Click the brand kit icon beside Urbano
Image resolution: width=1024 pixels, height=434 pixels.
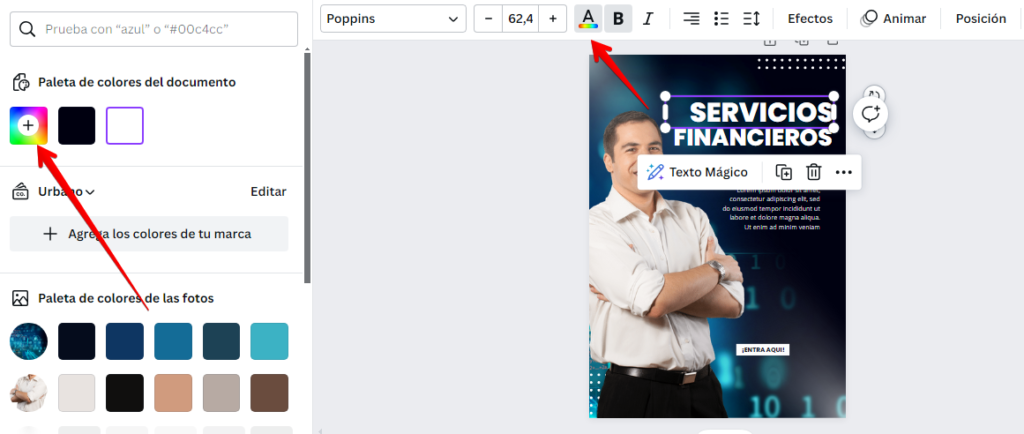tap(22, 191)
